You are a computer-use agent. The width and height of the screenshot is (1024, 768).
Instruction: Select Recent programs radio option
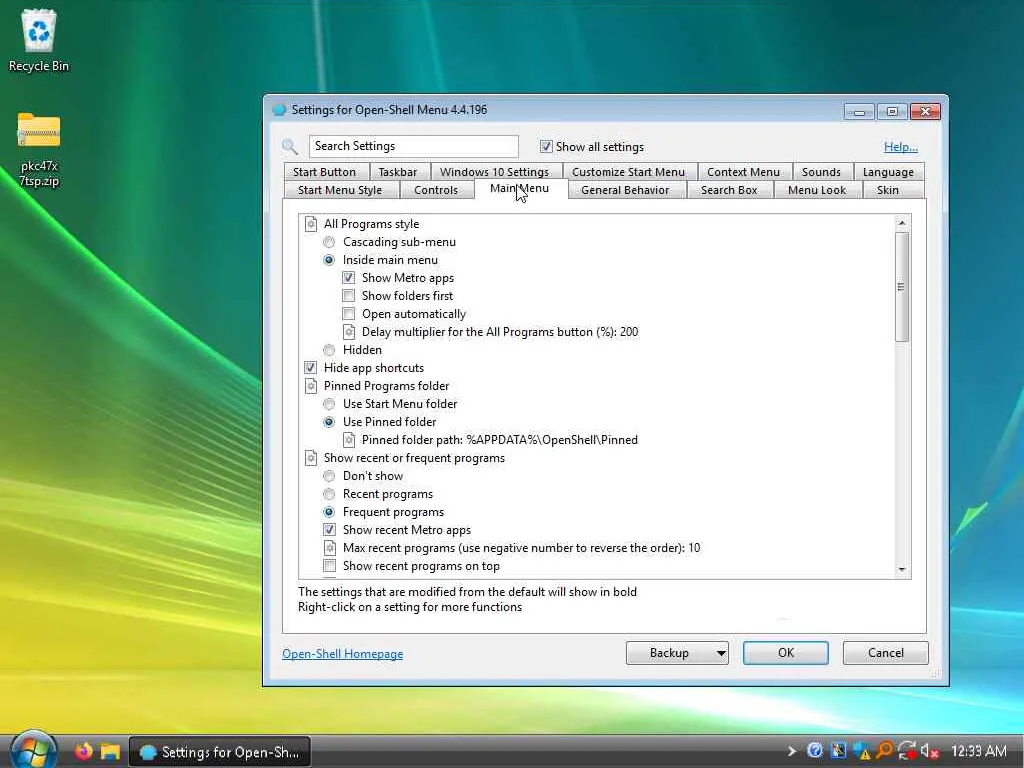(329, 494)
